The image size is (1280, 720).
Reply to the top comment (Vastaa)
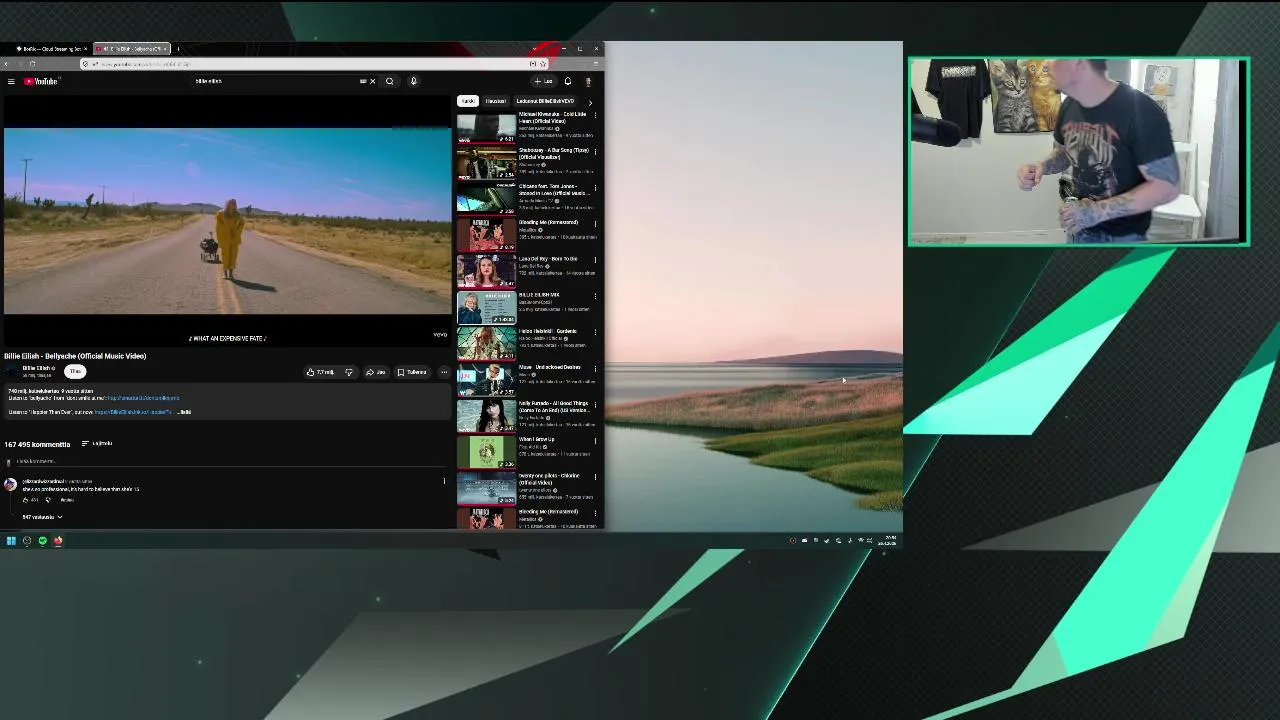[x=67, y=500]
